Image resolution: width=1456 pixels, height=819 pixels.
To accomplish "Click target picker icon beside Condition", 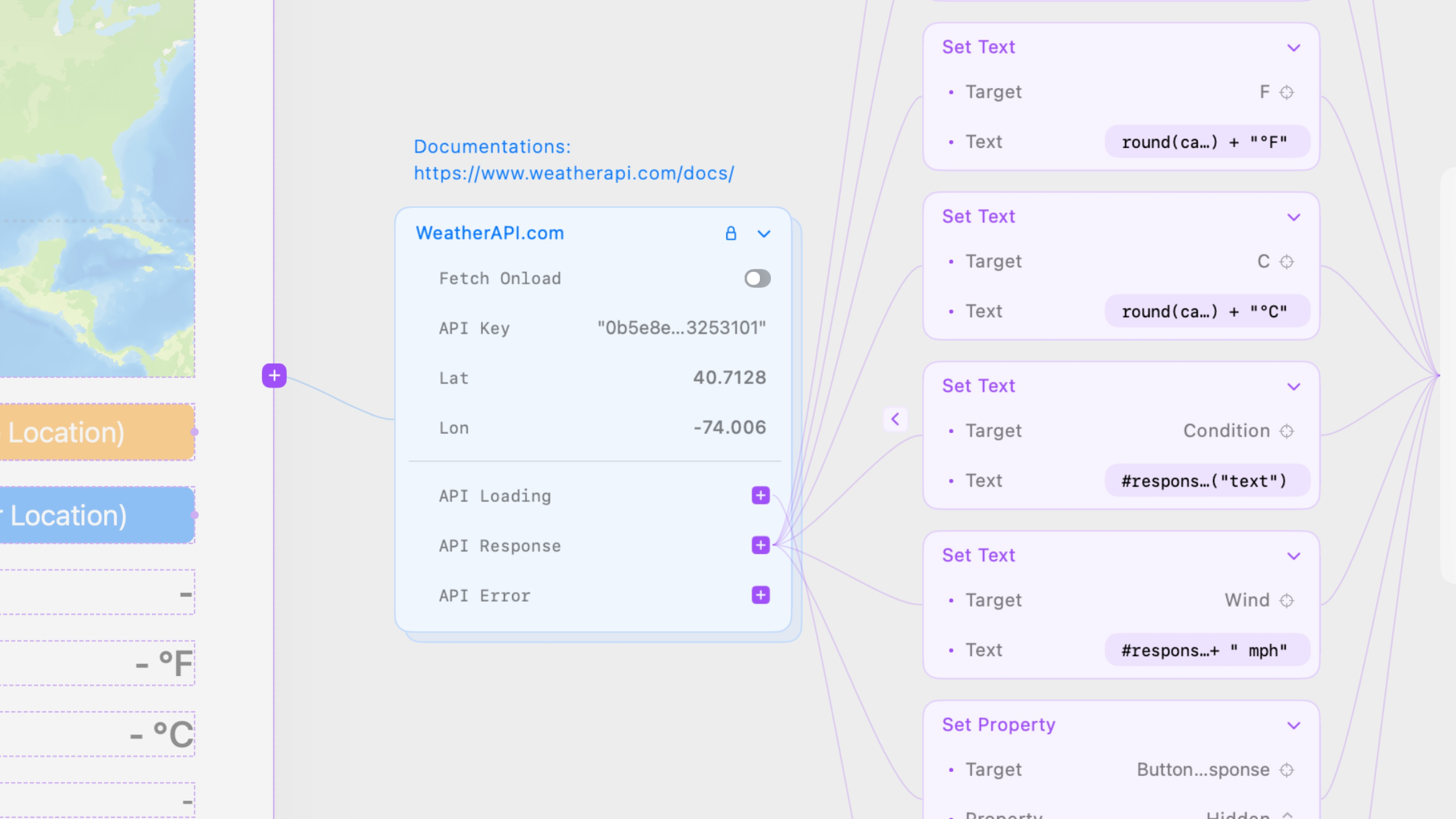I will [x=1287, y=431].
